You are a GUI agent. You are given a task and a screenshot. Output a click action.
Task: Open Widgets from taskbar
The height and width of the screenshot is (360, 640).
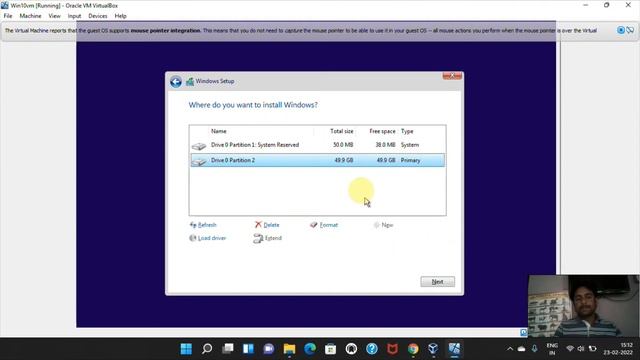click(248, 349)
